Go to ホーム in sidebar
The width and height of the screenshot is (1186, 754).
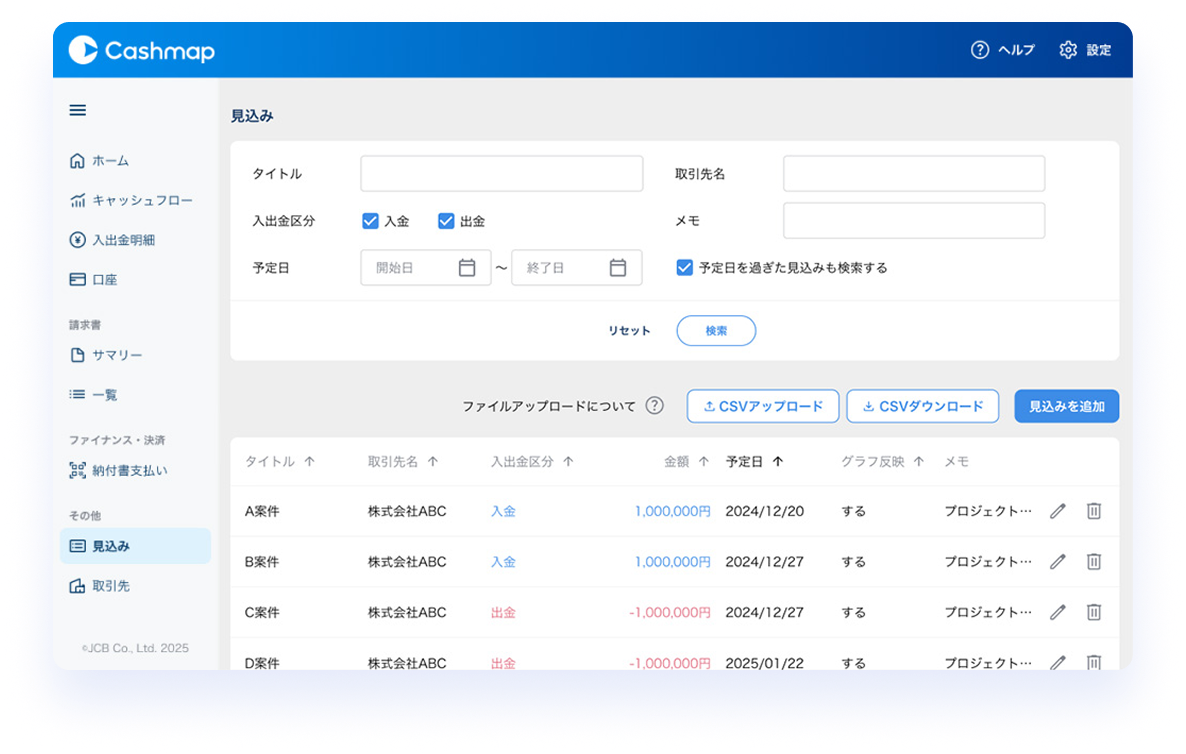click(x=99, y=161)
